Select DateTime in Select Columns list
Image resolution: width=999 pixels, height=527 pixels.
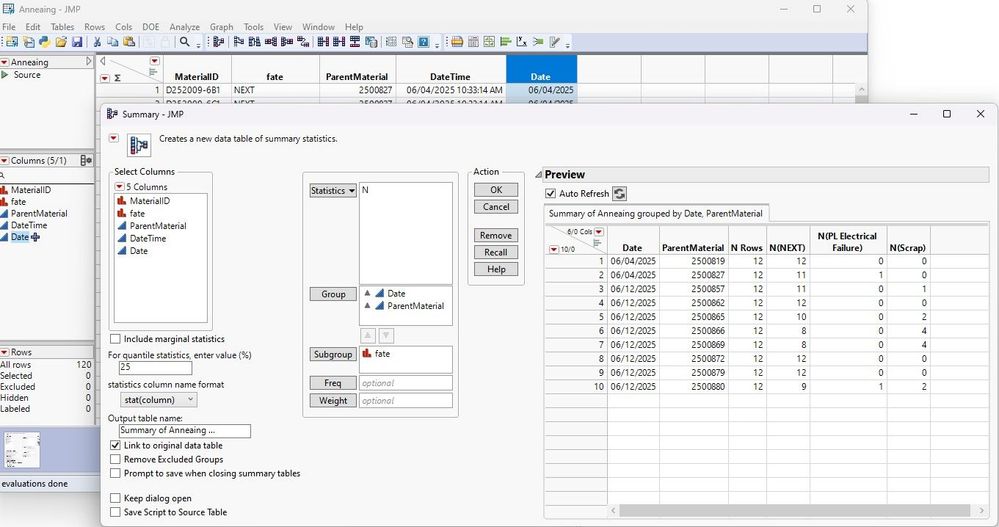point(148,238)
